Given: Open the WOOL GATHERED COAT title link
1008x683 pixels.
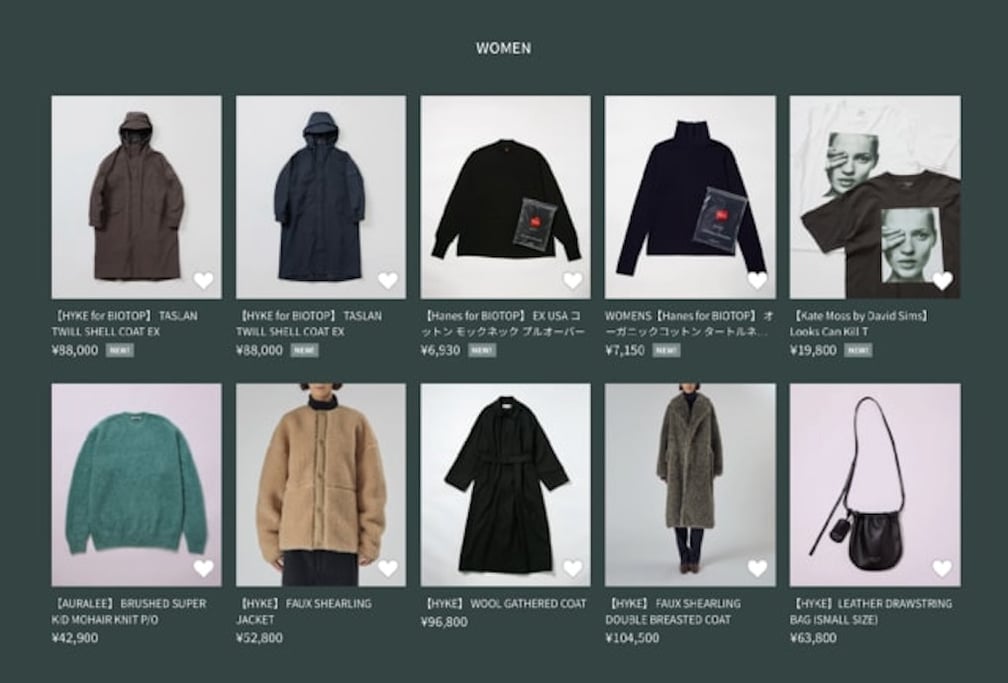Looking at the screenshot, I should (x=505, y=604).
